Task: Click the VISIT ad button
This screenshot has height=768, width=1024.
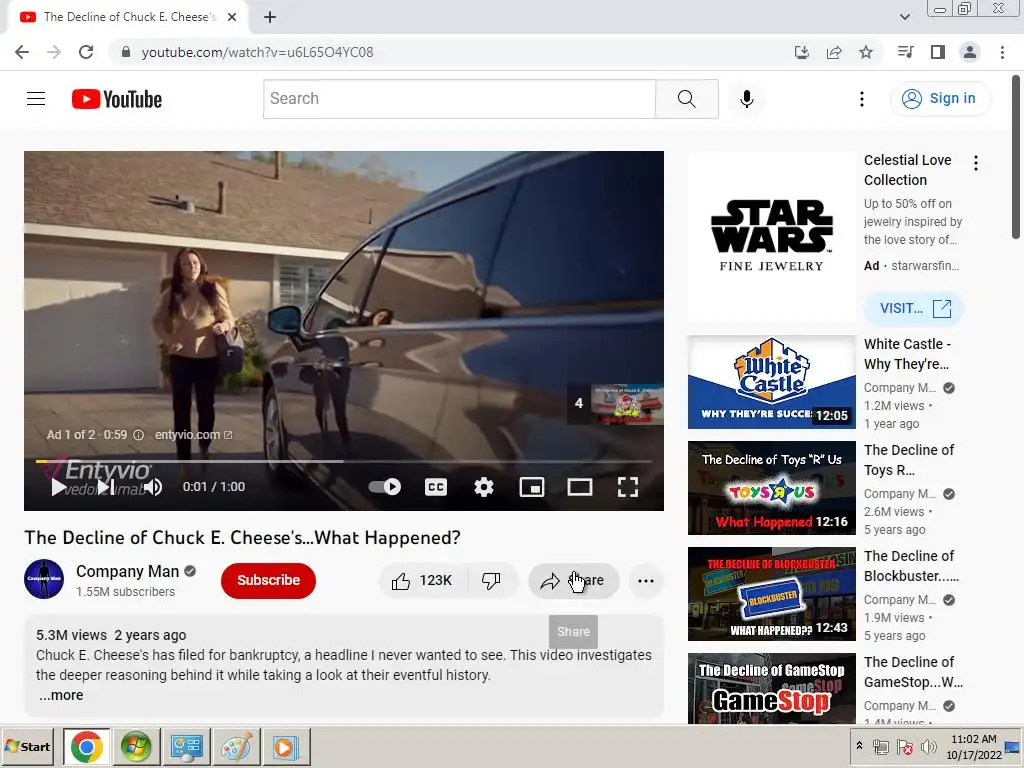Action: (x=914, y=308)
